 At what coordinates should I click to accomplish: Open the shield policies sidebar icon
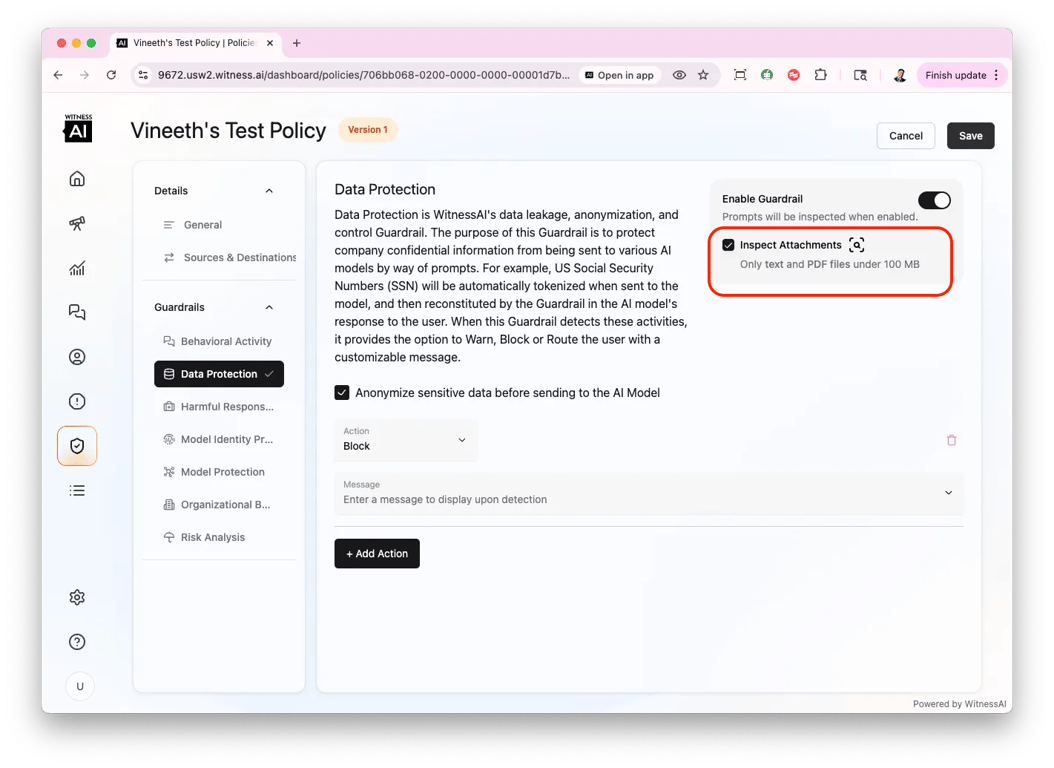click(x=77, y=445)
